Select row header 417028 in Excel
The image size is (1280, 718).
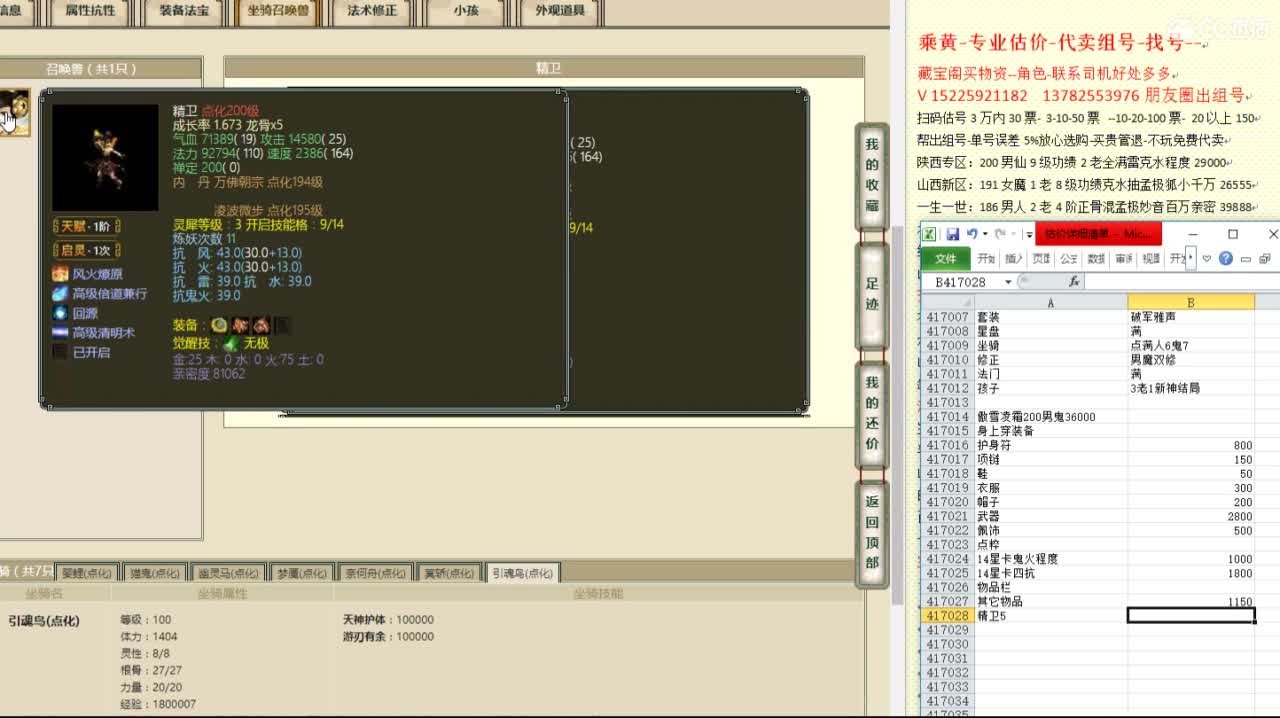click(947, 616)
